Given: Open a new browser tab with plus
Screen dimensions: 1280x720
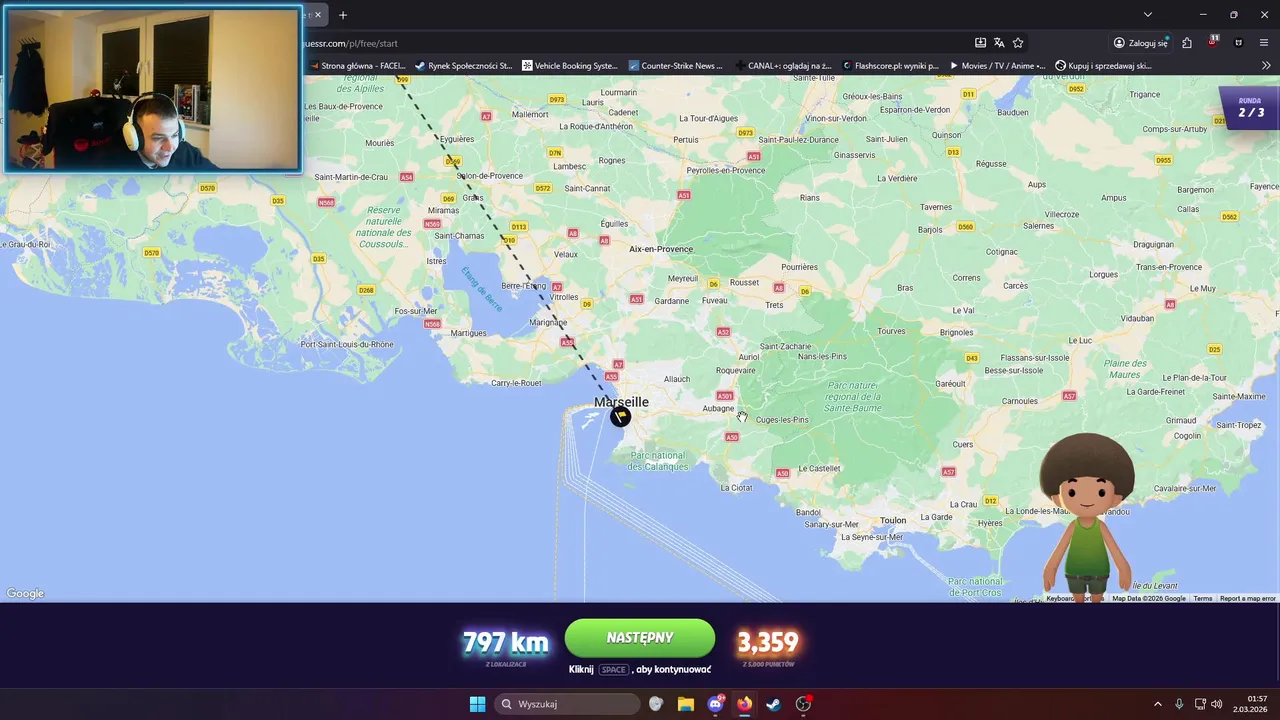Looking at the screenshot, I should (343, 15).
